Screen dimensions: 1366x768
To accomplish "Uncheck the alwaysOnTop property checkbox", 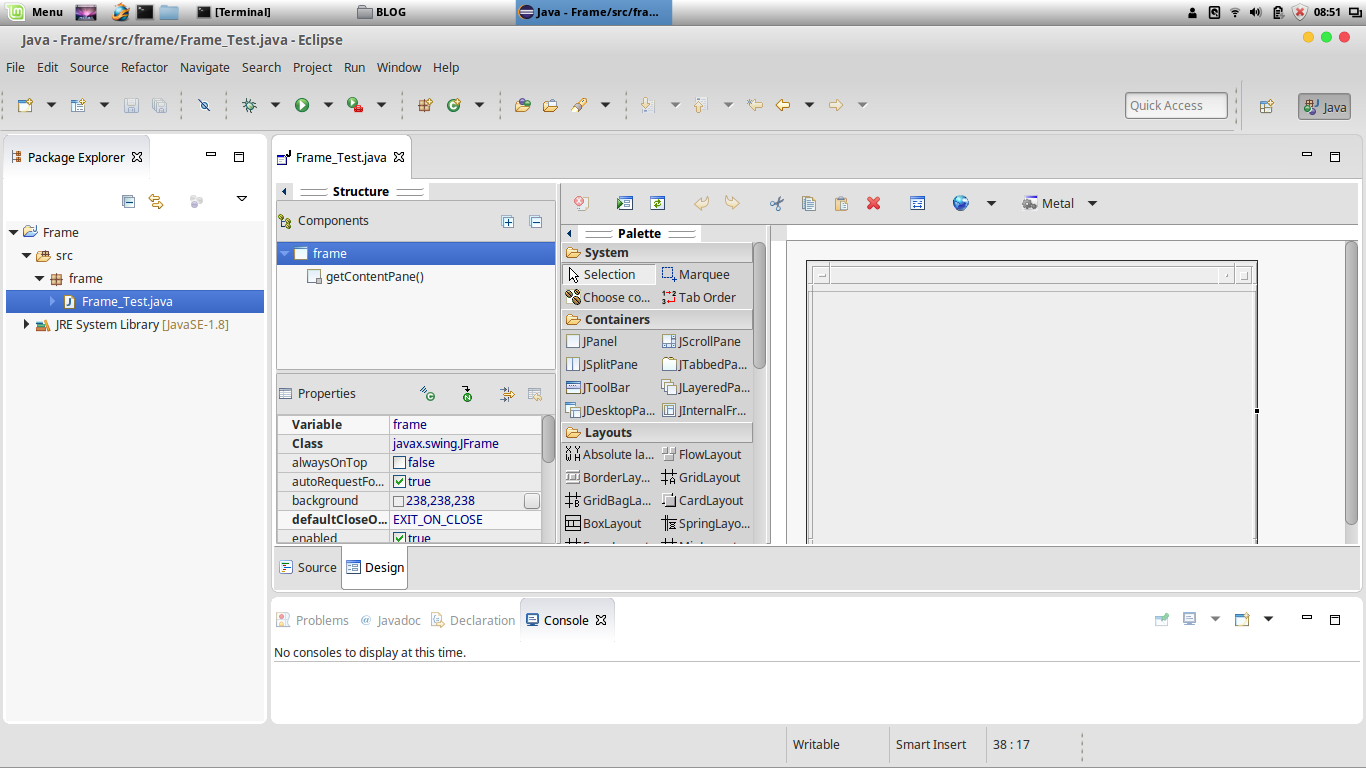I will 398,462.
